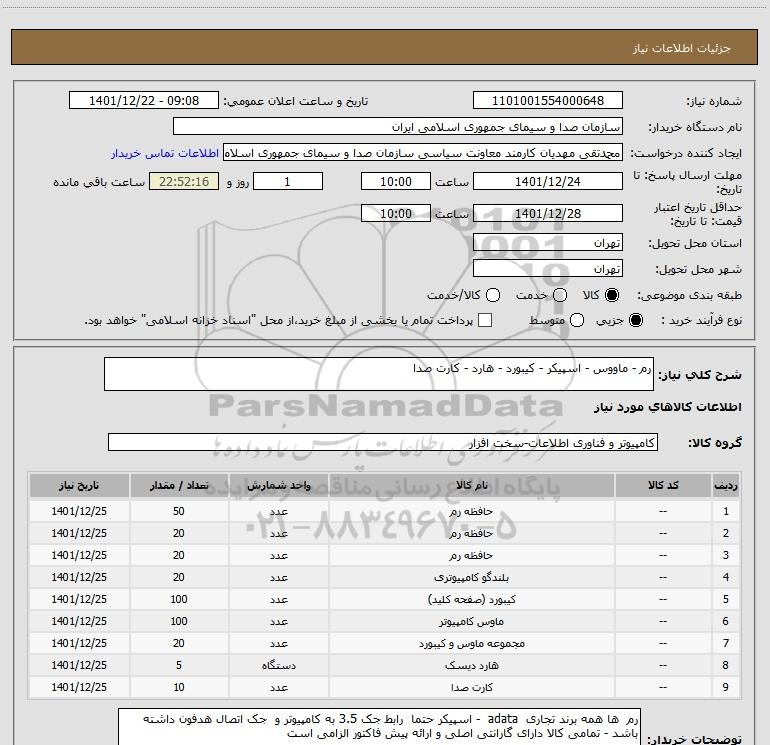
Task: Click the بلندگو کامپیوتری item name
Action: point(471,577)
